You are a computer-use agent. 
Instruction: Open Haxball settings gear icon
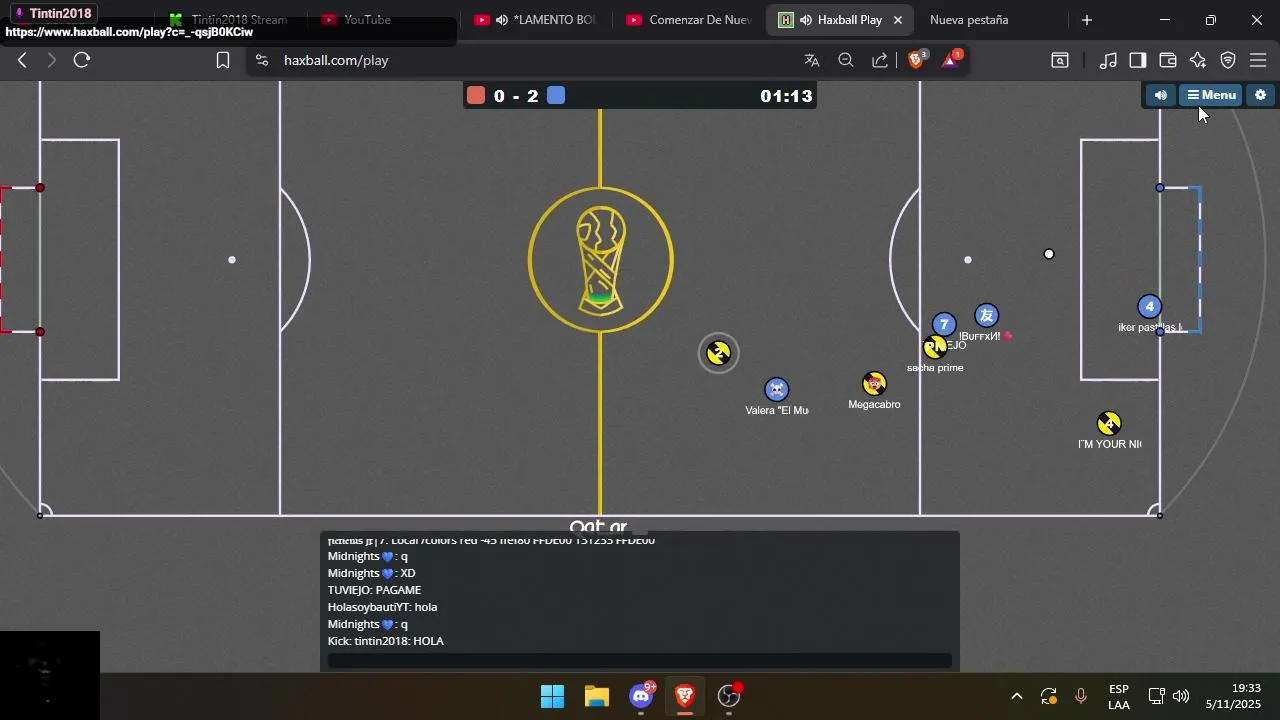tap(1260, 95)
